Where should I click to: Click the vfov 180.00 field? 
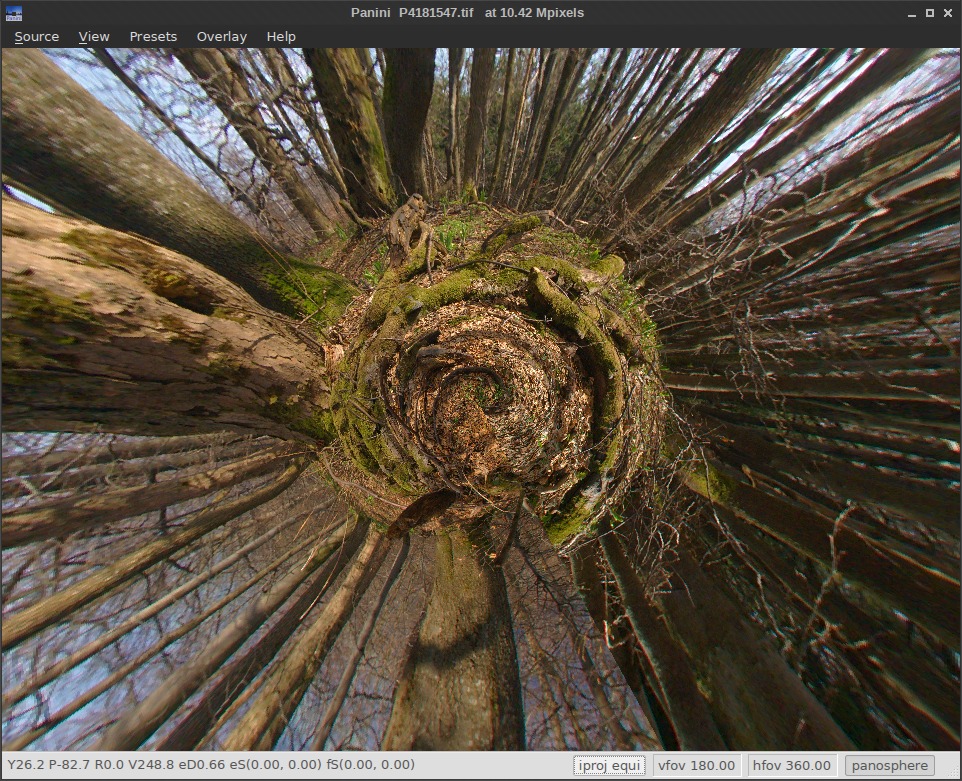696,765
